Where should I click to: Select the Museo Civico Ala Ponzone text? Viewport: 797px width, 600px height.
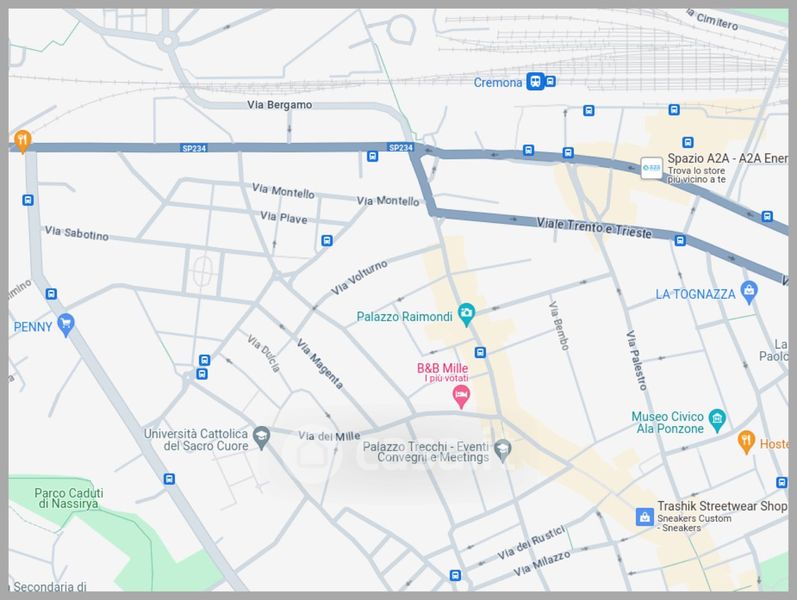coord(668,422)
